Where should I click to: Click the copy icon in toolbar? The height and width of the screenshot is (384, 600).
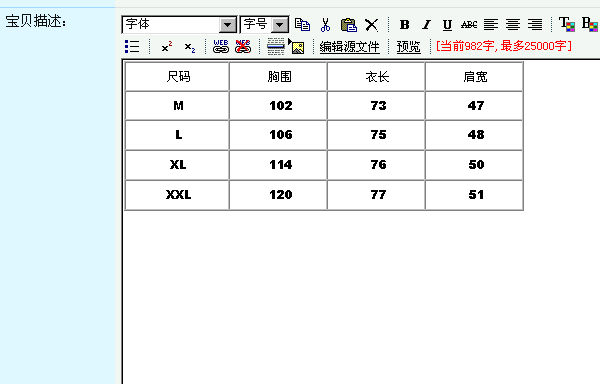pyautogui.click(x=302, y=25)
